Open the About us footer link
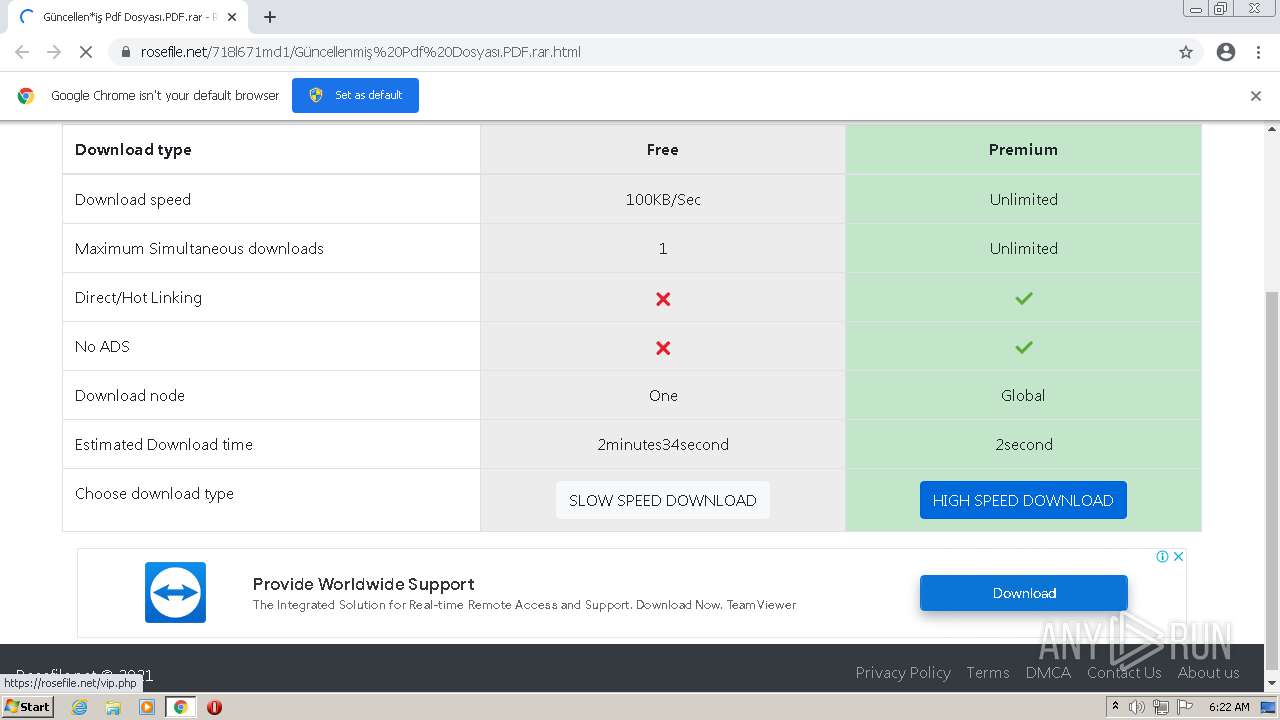Image resolution: width=1280 pixels, height=720 pixels. click(1208, 672)
